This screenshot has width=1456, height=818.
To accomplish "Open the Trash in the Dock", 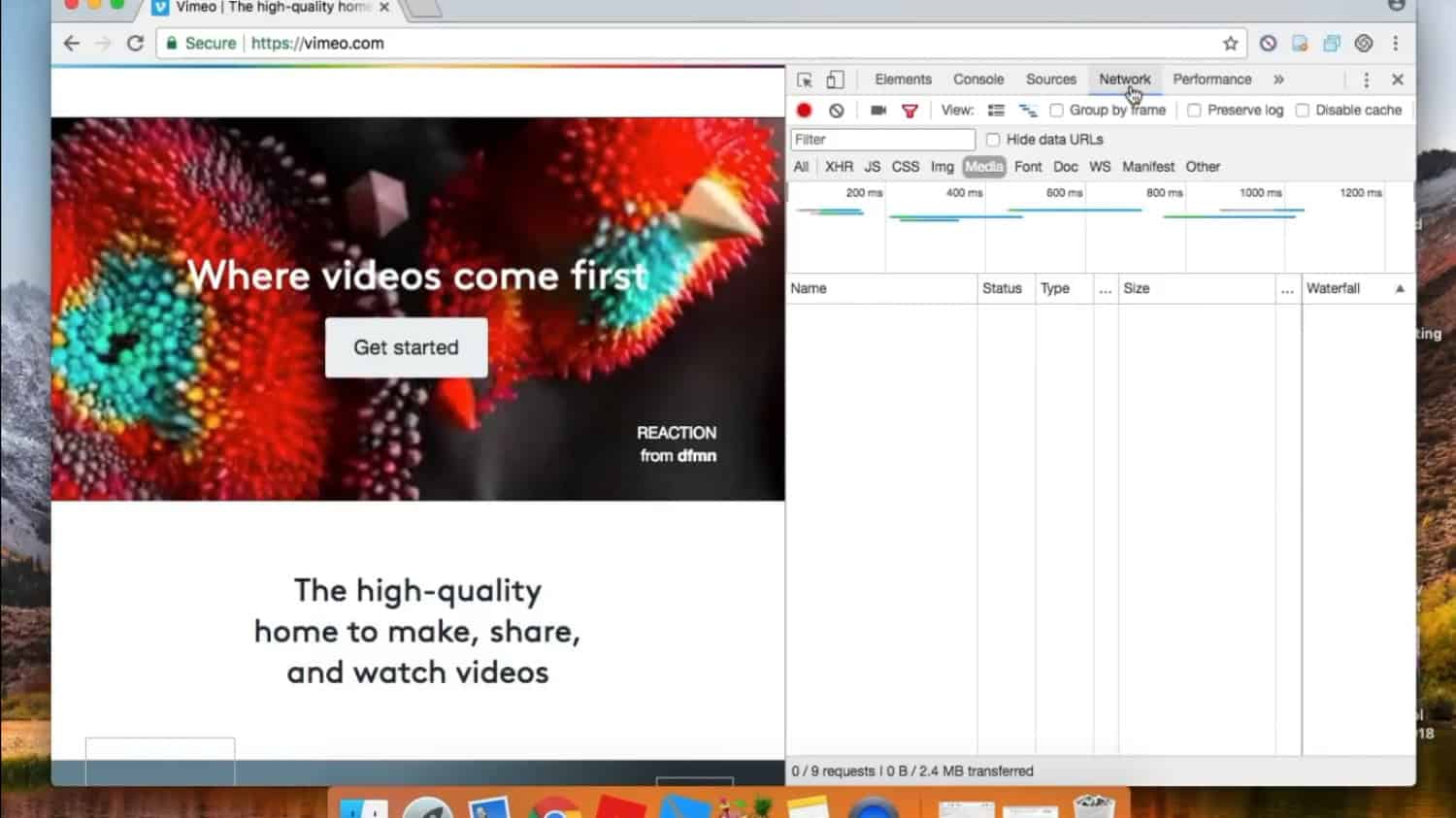I will (1094, 807).
